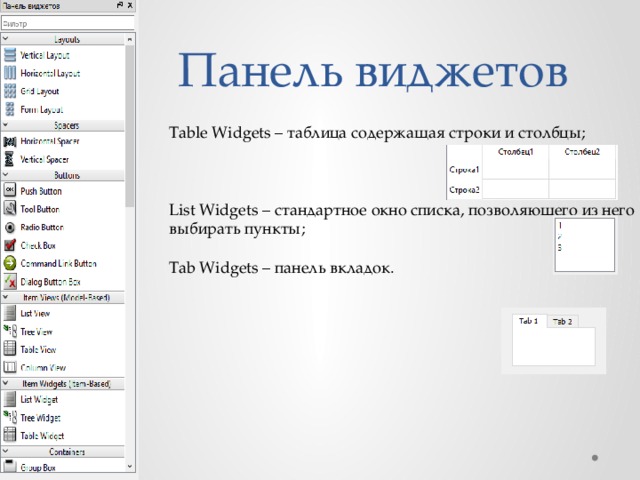Screen dimensions: 640x480
Task: Select the Vertical Layout icon
Action: (x=10, y=55)
